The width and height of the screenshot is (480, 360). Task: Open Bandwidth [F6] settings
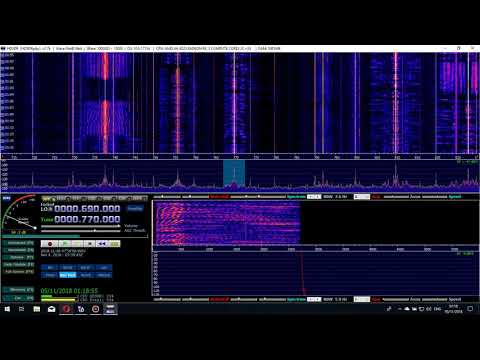click(19, 250)
